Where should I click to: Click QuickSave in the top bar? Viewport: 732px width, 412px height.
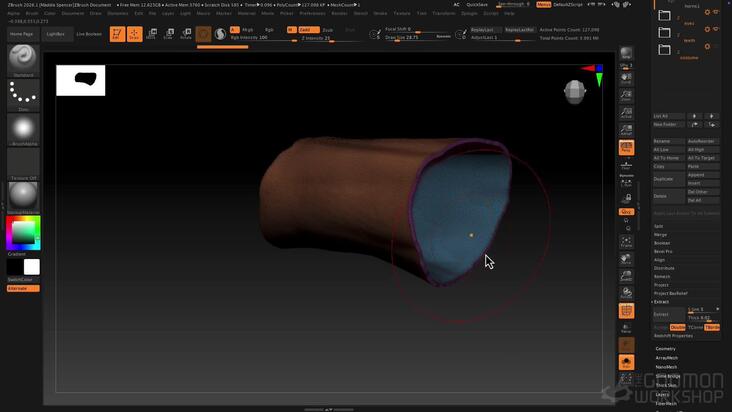(477, 5)
